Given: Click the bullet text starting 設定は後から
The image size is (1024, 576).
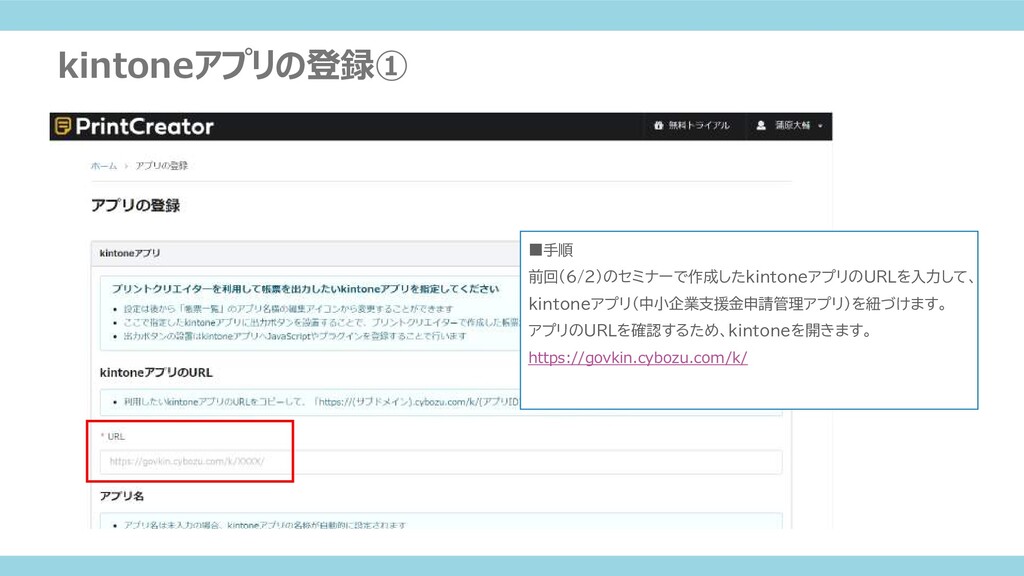Looking at the screenshot, I should point(288,309).
